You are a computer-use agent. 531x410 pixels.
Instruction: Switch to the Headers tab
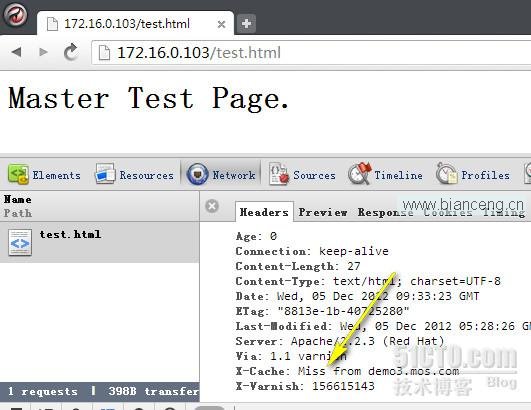(264, 212)
